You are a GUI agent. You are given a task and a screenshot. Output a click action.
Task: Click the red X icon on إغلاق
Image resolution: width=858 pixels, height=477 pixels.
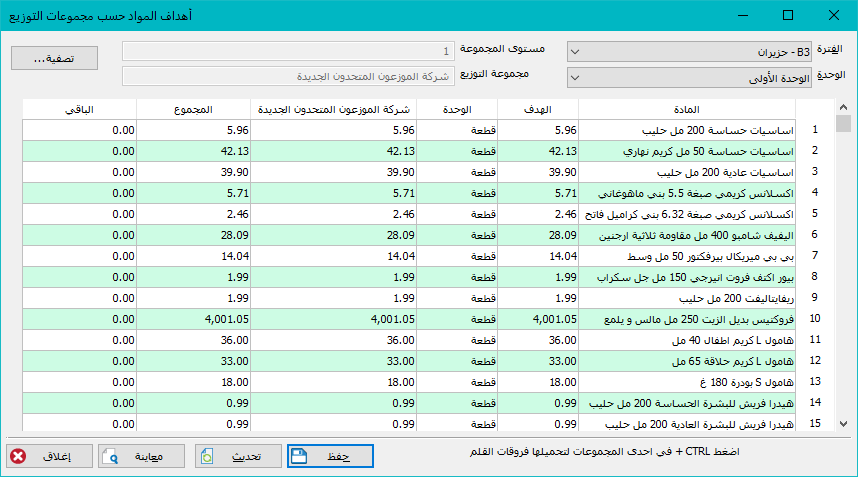tap(18, 456)
